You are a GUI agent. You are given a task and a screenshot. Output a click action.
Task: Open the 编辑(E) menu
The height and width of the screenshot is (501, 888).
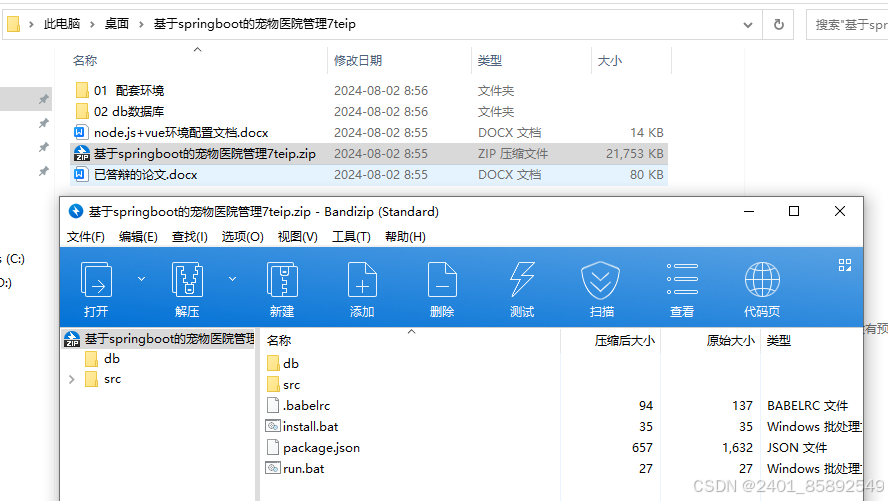(138, 237)
